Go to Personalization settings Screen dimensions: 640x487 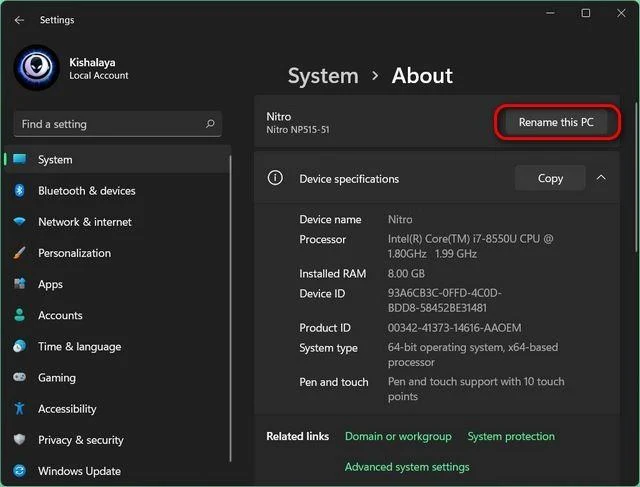pyautogui.click(x=118, y=253)
